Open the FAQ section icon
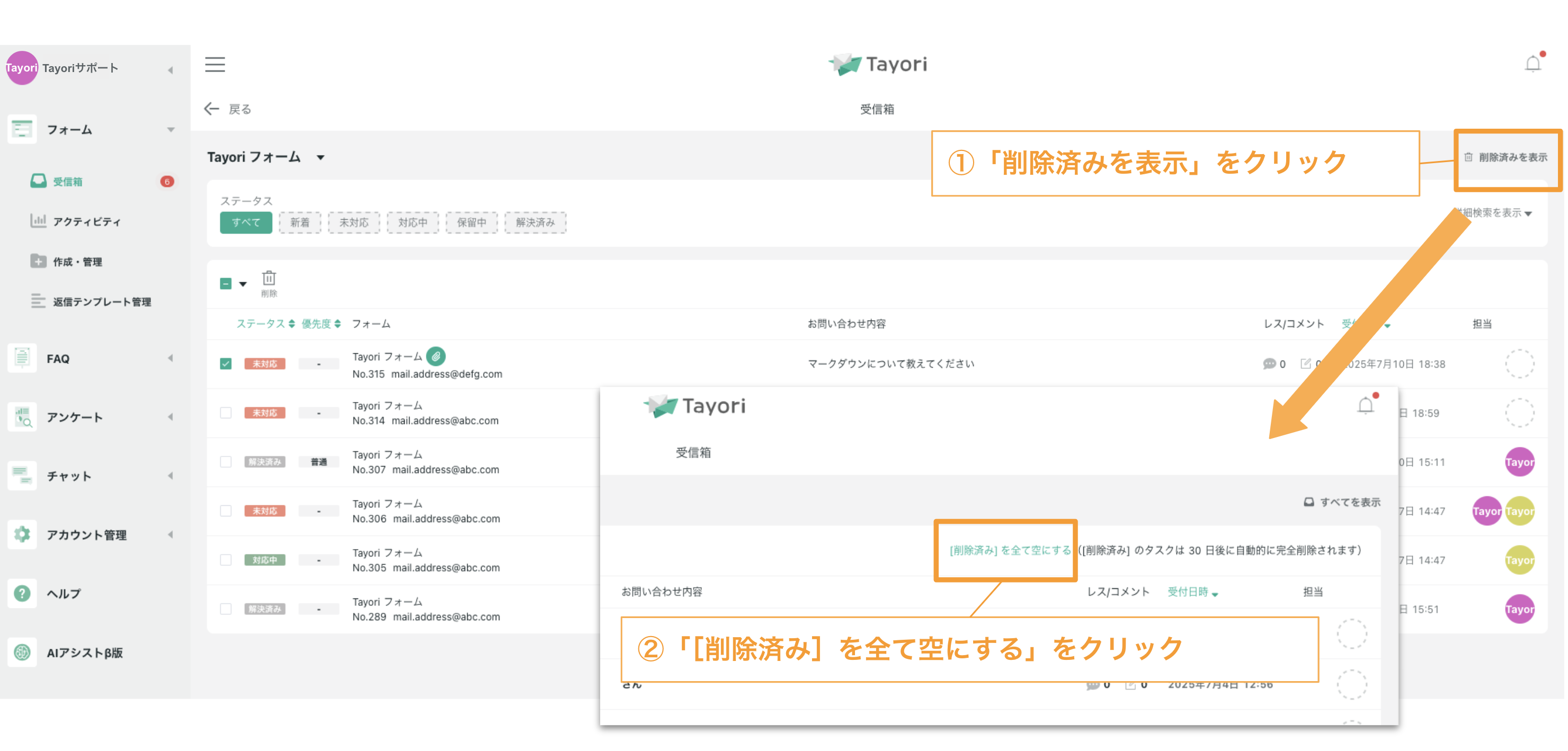 point(22,358)
